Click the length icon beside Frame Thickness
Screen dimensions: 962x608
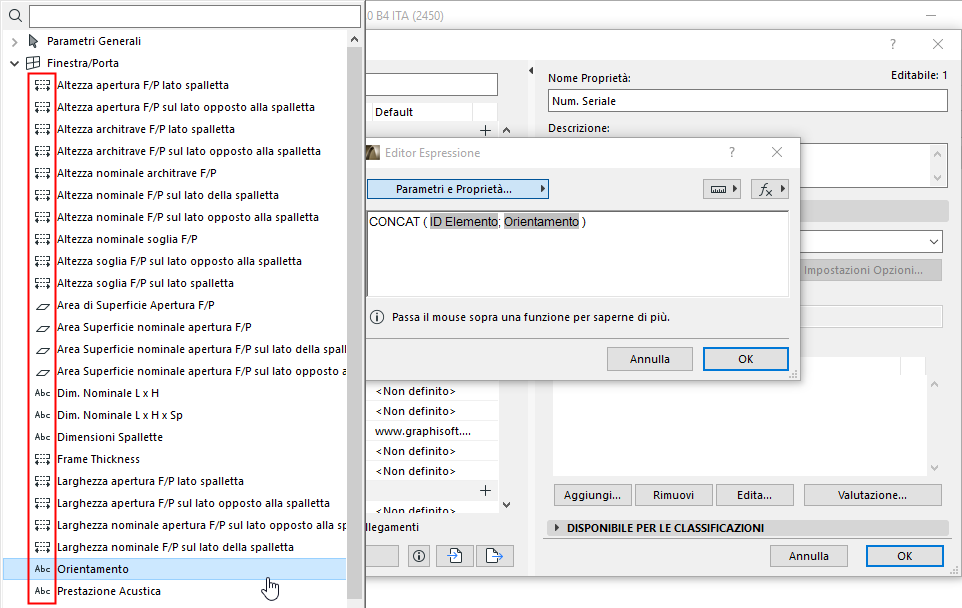click(x=42, y=459)
